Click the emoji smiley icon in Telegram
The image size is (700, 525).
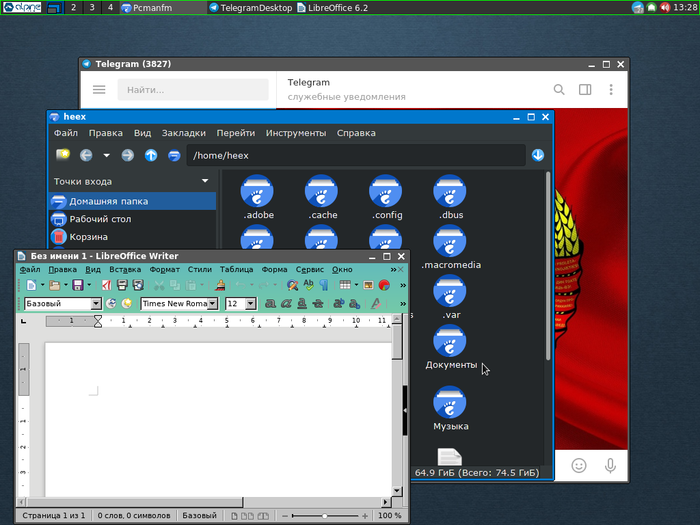[x=578, y=465]
